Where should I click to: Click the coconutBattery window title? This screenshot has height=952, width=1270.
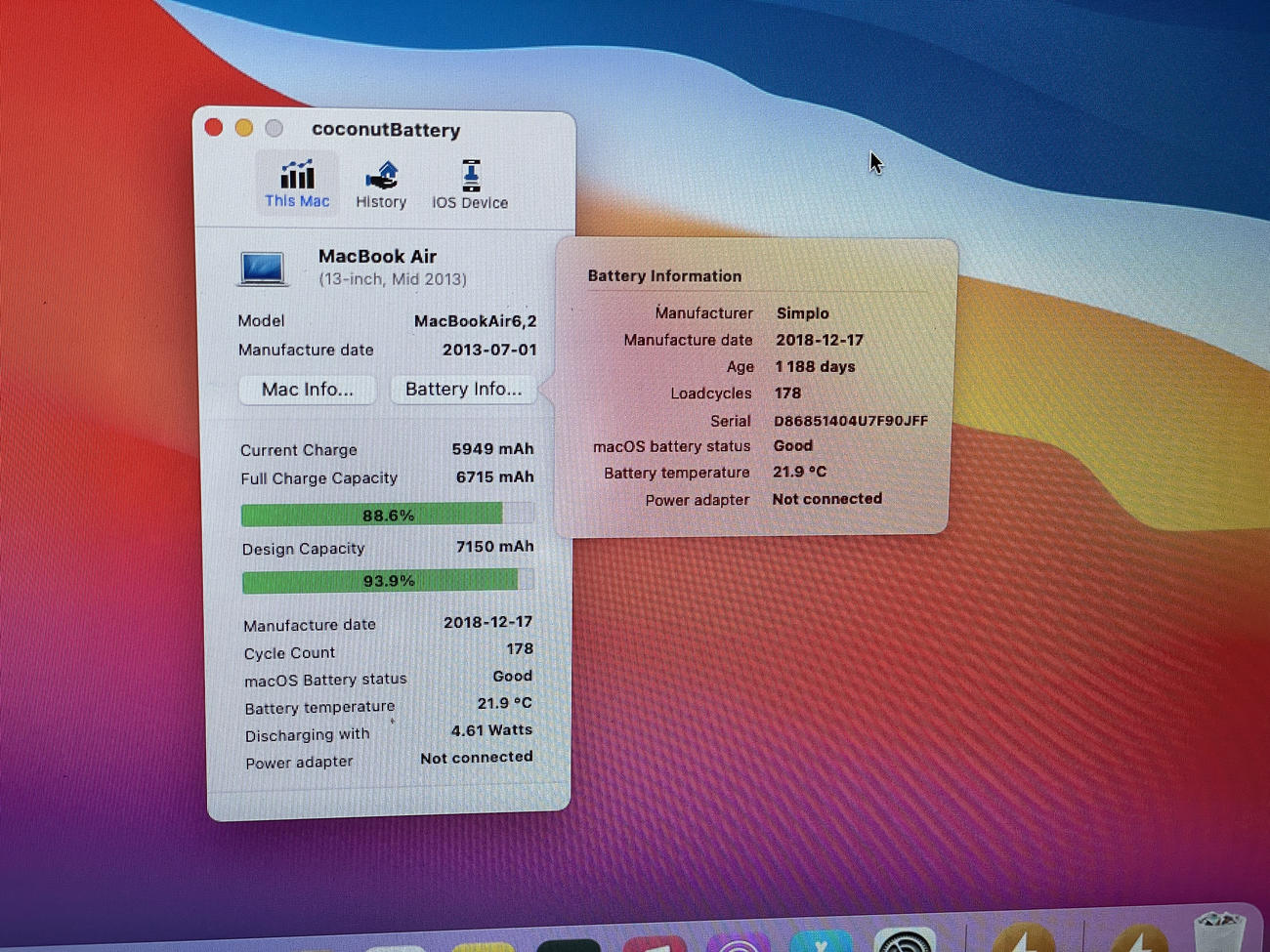[386, 130]
